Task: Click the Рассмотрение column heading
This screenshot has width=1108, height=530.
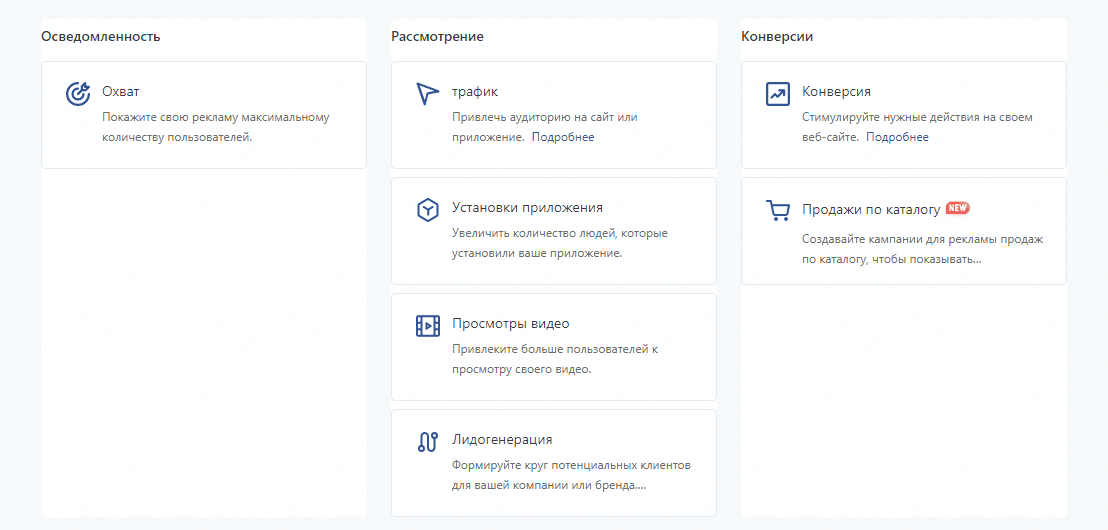Action: [437, 37]
